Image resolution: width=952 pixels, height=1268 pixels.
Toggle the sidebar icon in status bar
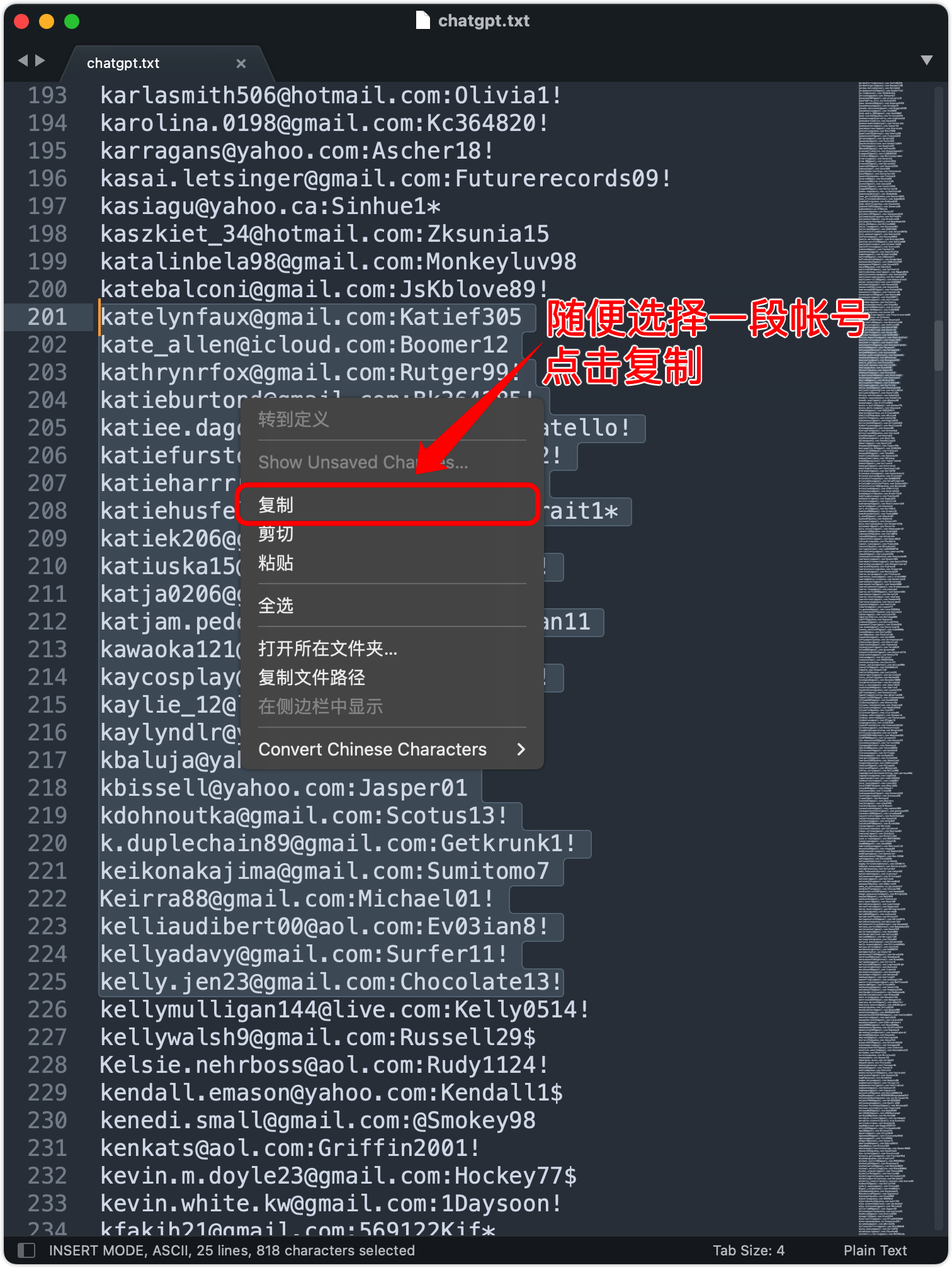point(26,1250)
